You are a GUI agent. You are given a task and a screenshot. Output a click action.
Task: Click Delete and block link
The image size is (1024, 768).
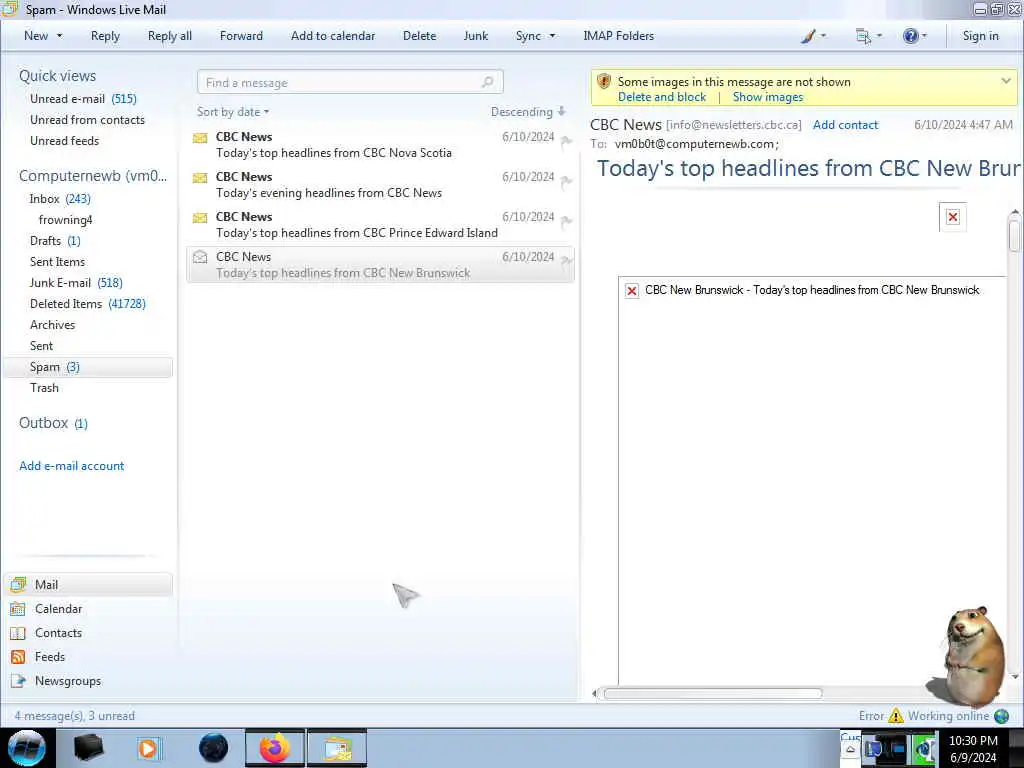pos(662,97)
